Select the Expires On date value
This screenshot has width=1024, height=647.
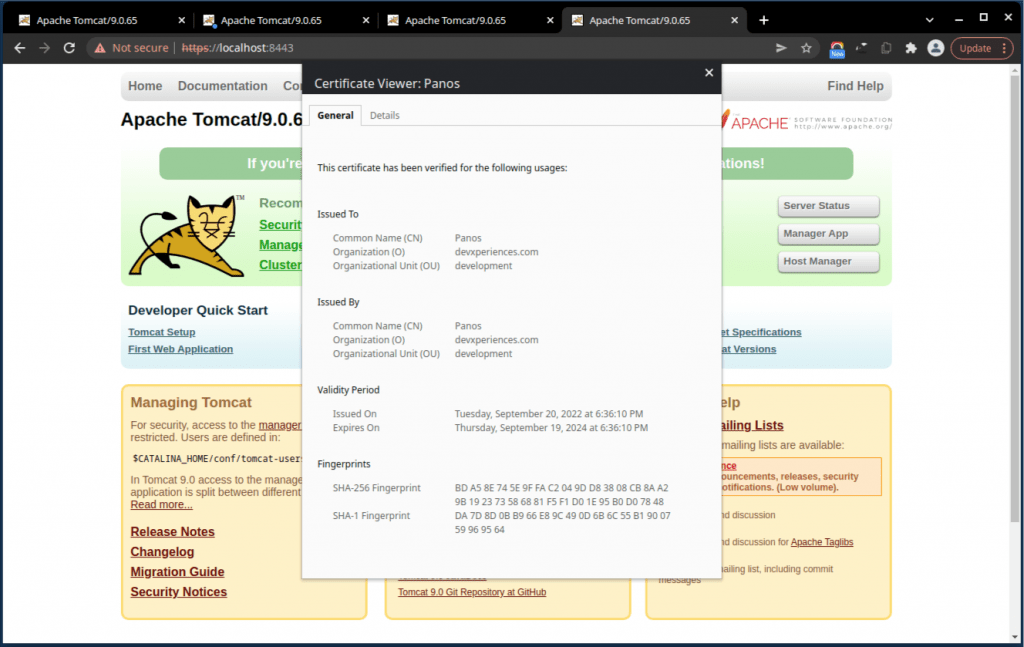552,428
